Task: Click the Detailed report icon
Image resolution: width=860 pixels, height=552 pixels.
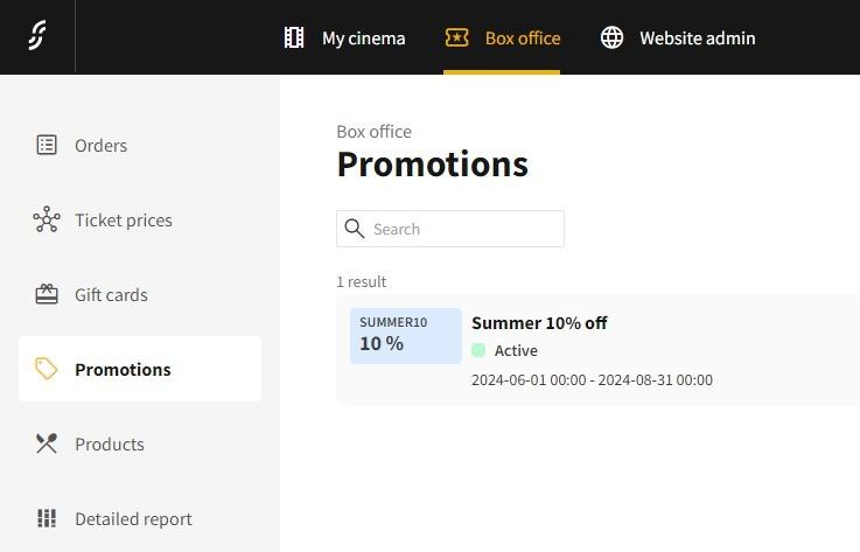Action: point(46,519)
